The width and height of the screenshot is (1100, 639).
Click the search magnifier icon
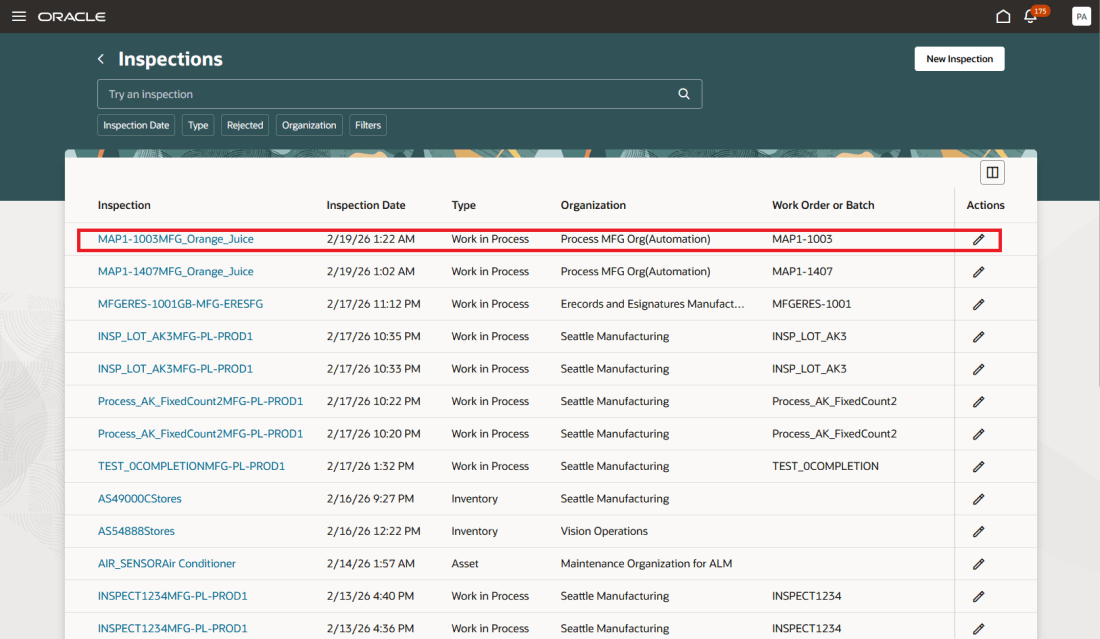click(684, 93)
